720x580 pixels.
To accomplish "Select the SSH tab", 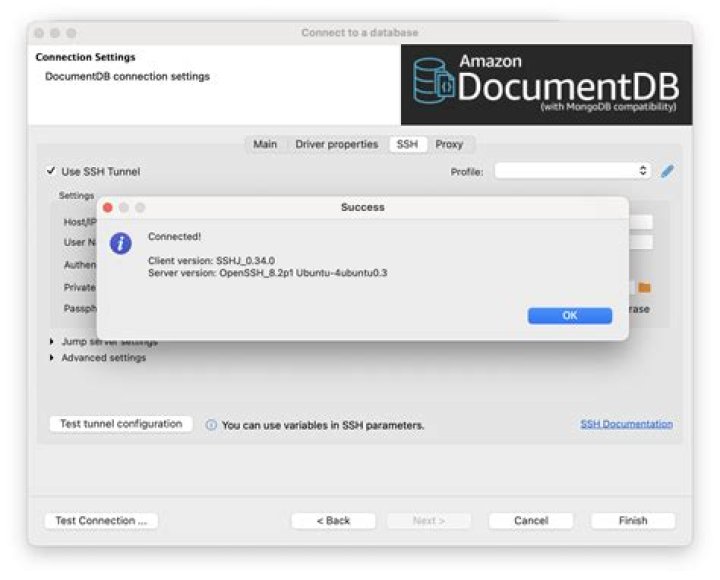I will 407,144.
